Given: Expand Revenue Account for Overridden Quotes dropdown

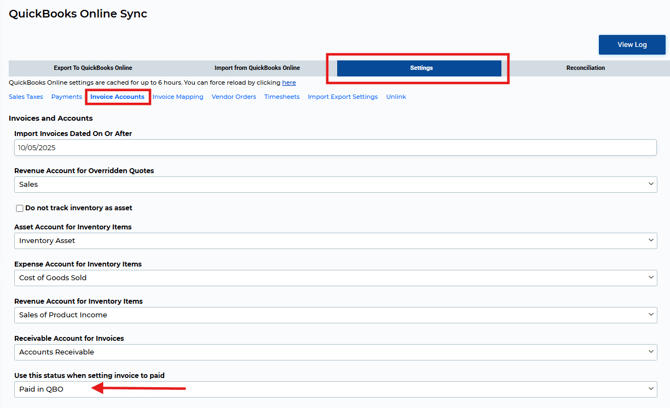Looking at the screenshot, I should (335, 185).
